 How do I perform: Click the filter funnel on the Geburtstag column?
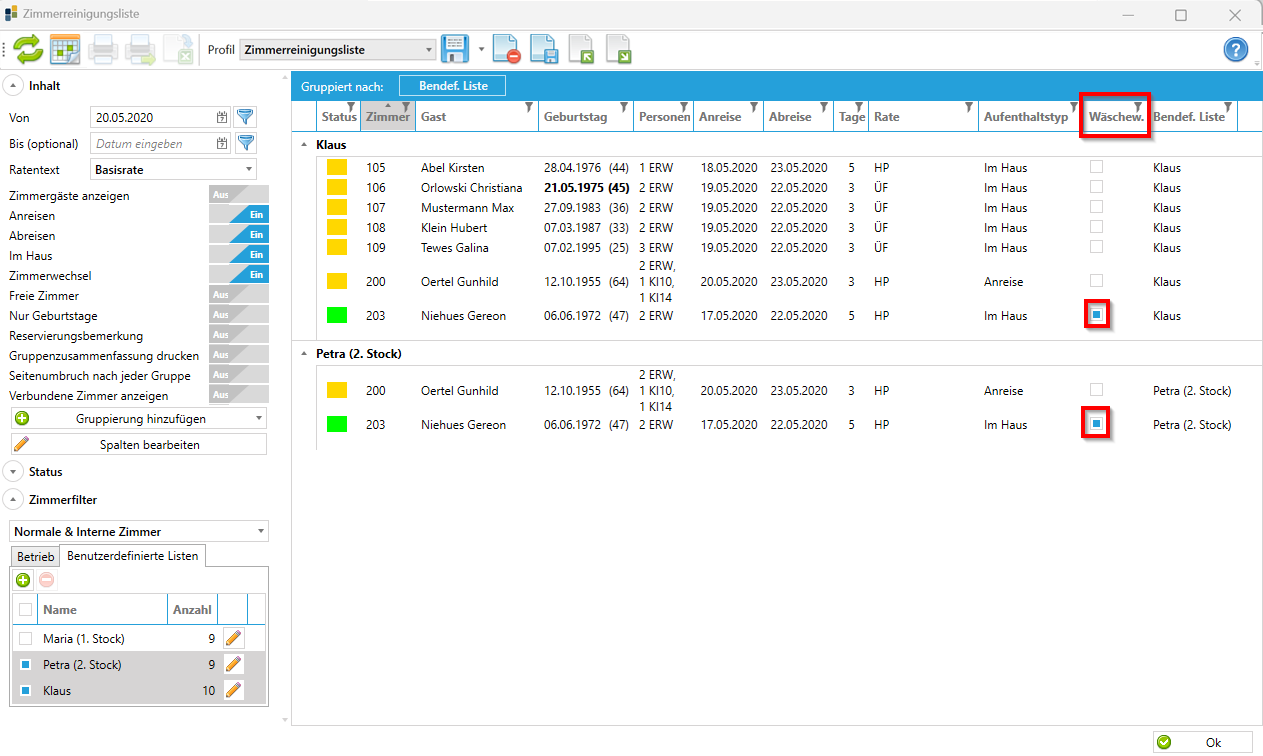[x=624, y=107]
